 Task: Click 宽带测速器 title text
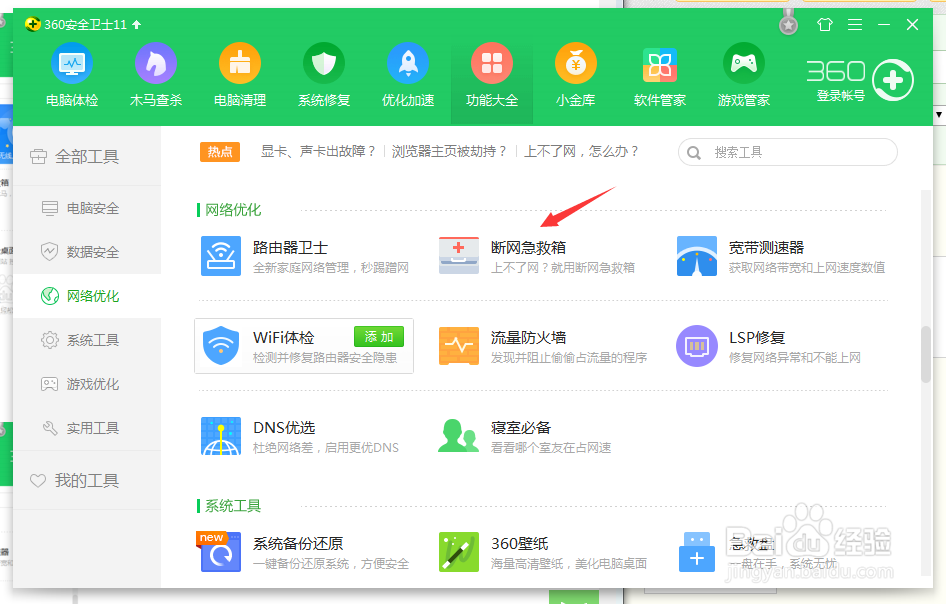[766, 247]
